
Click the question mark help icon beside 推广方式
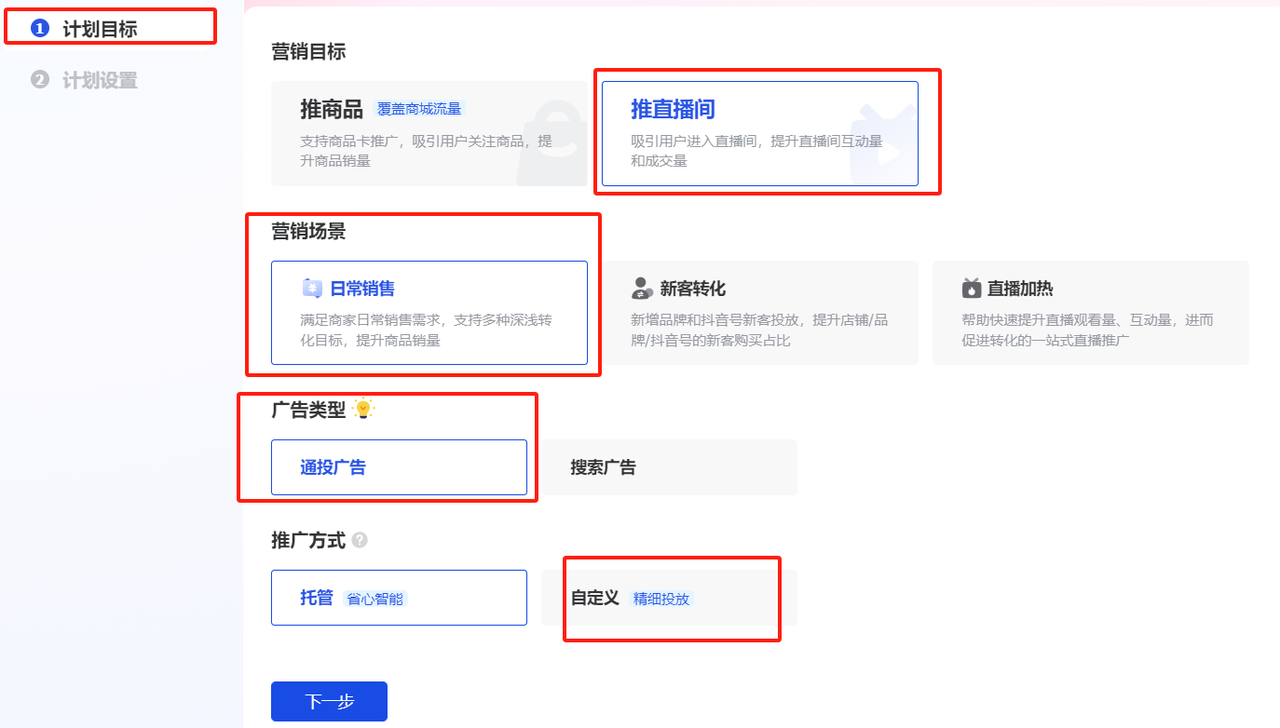coord(359,540)
